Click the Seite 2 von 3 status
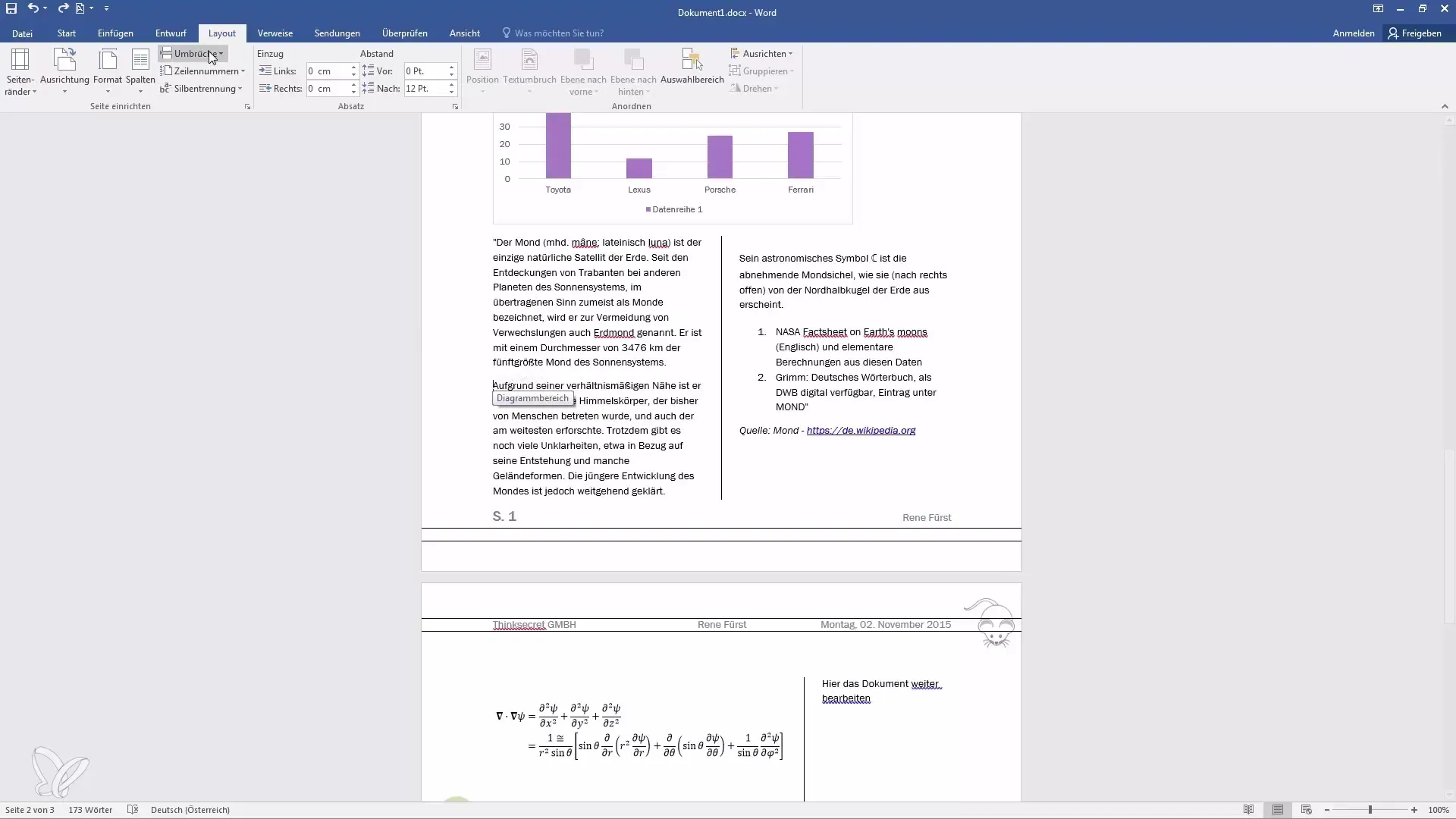The image size is (1456, 819). 30,810
